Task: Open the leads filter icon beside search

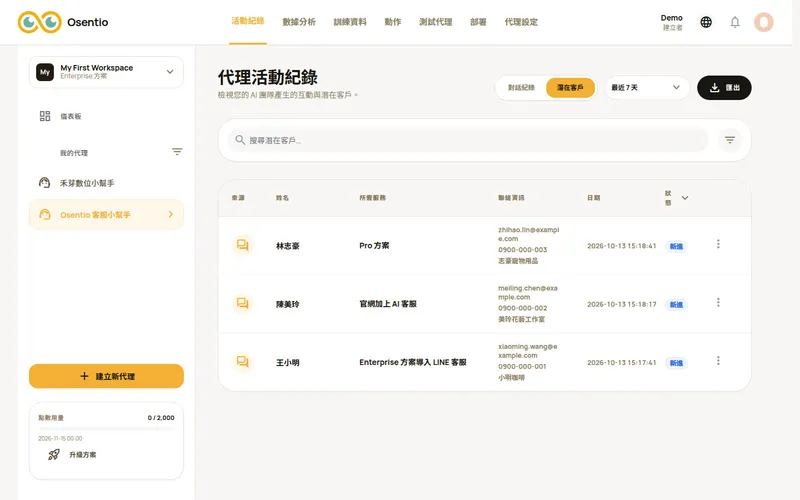Action: (x=730, y=140)
